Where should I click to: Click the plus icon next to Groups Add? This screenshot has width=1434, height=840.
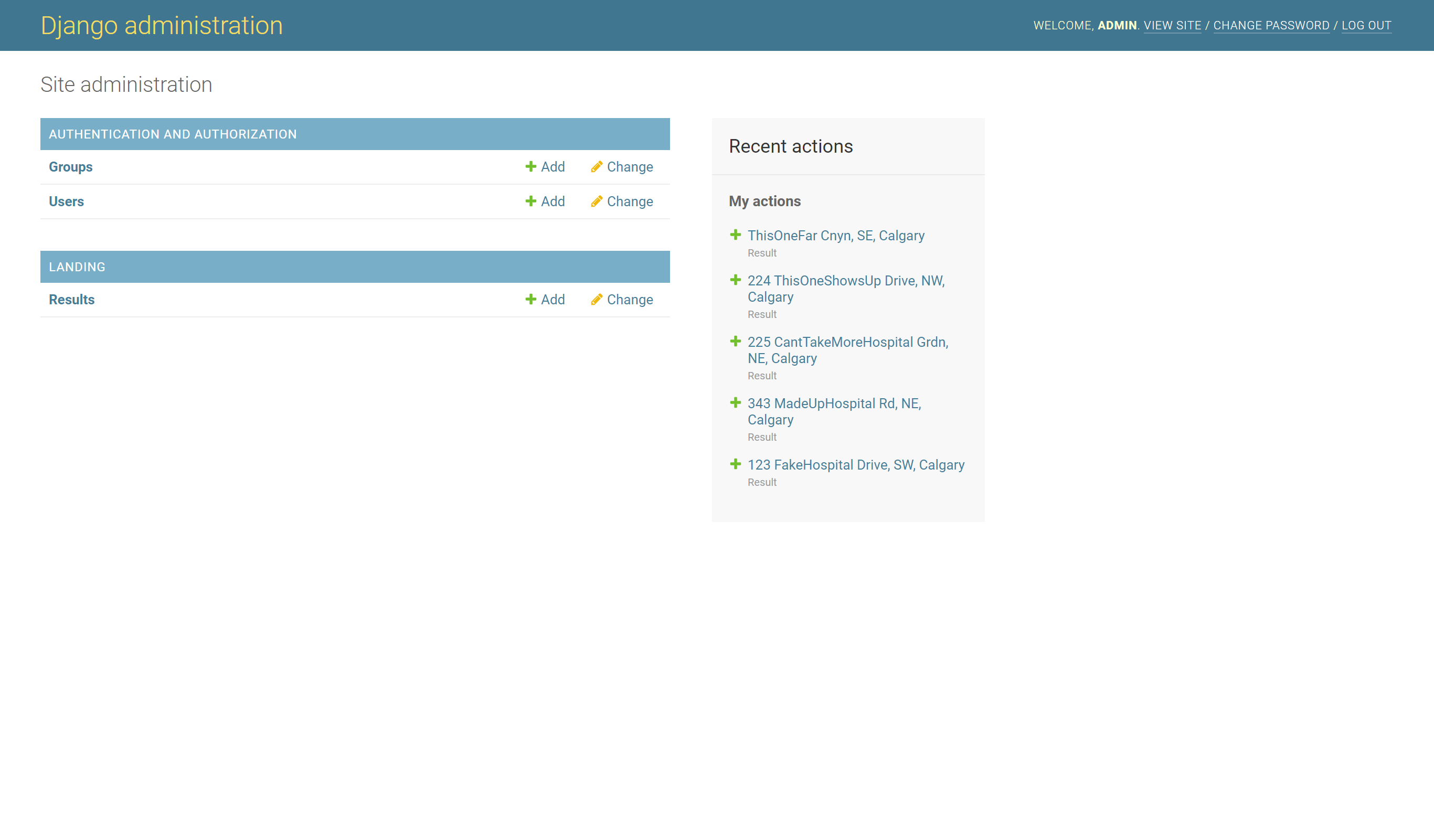[x=530, y=166]
